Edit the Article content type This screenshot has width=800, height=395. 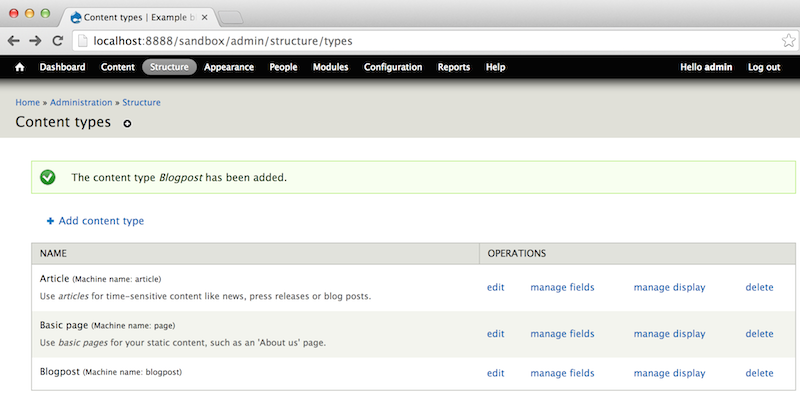495,287
